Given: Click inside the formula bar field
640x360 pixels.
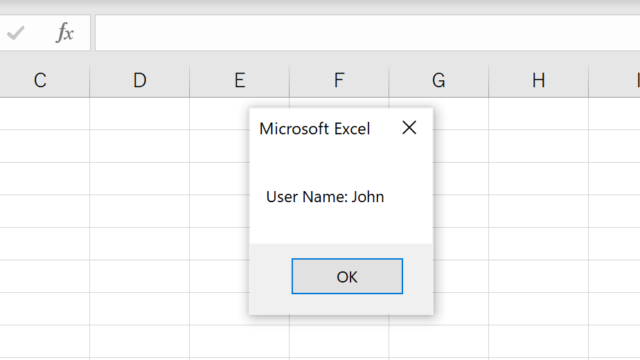Looking at the screenshot, I should tap(367, 33).
